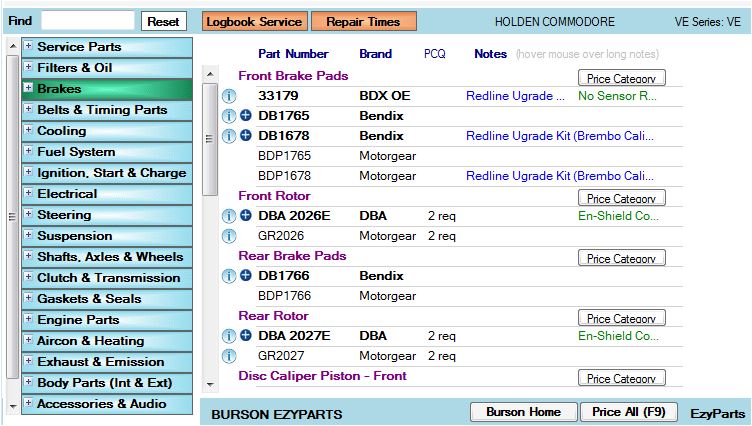Click the Logbook Service button
Viewport: 752px width, 426px height.
pos(255,22)
